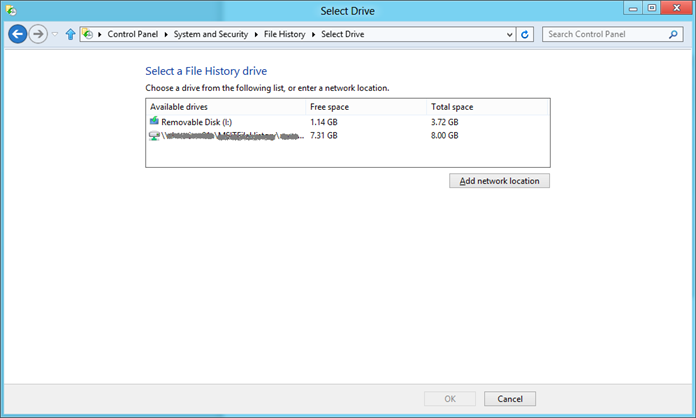
Task: Navigate to System and Security breadcrumb
Action: 211,34
